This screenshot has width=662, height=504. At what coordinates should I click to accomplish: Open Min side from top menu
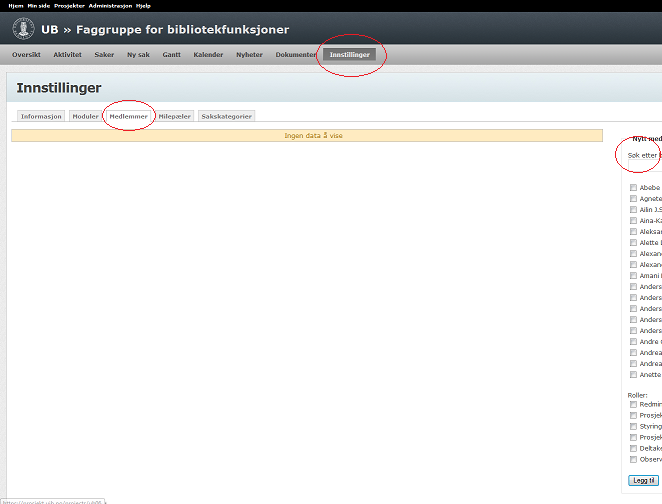pos(38,5)
